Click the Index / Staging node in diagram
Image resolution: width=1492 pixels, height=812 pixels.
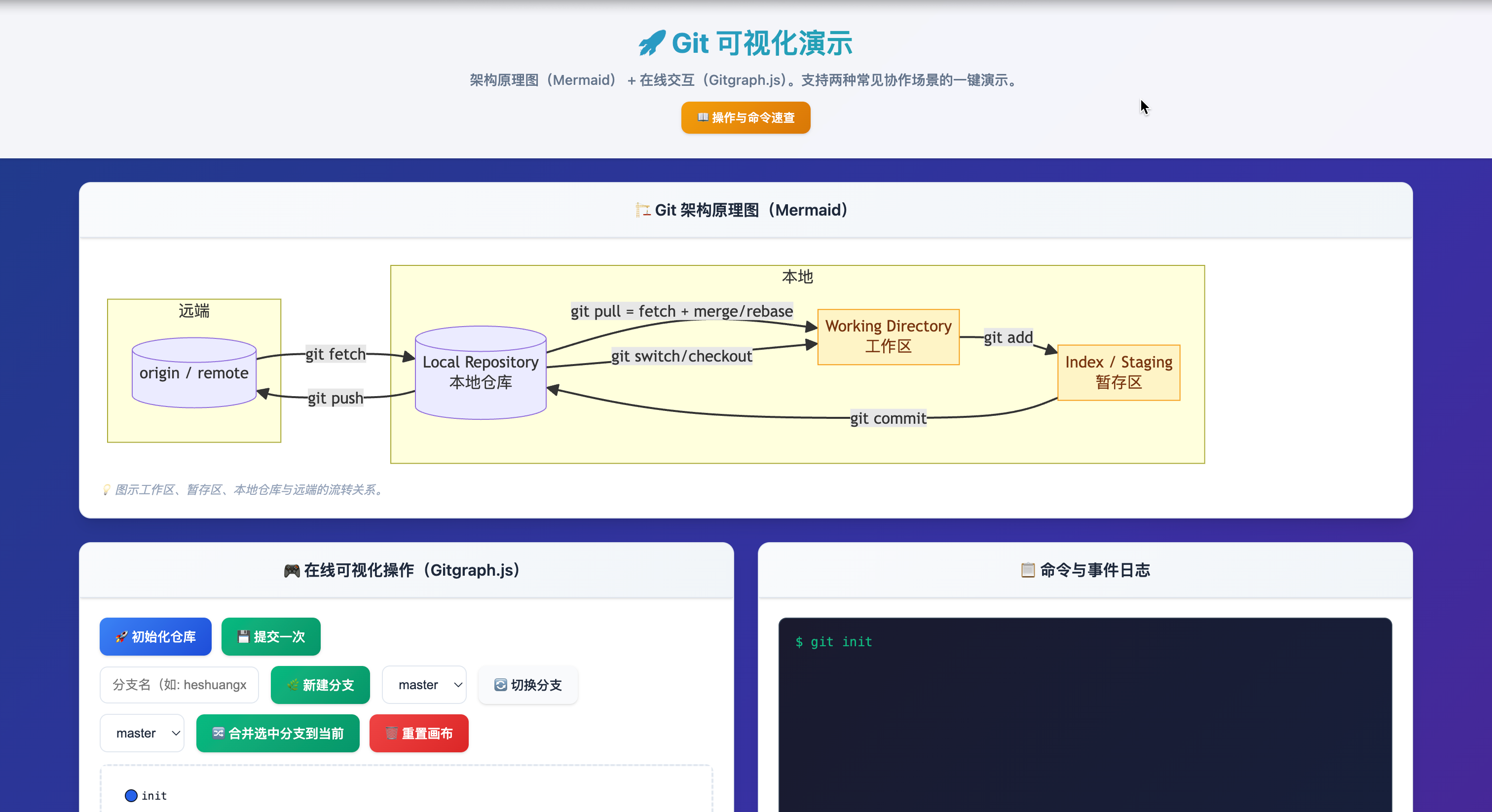point(1119,372)
